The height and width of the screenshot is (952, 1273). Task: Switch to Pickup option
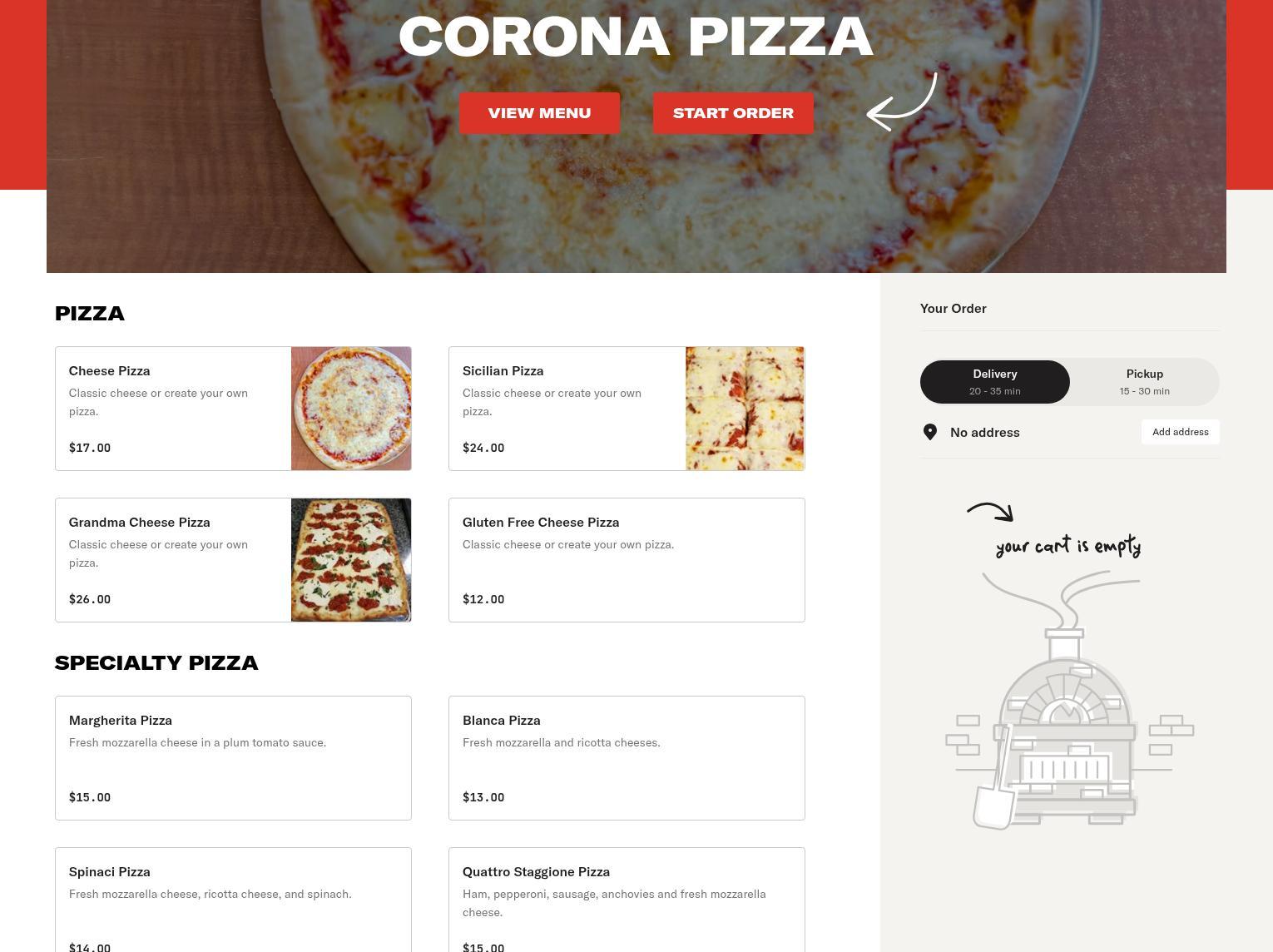coord(1145,382)
